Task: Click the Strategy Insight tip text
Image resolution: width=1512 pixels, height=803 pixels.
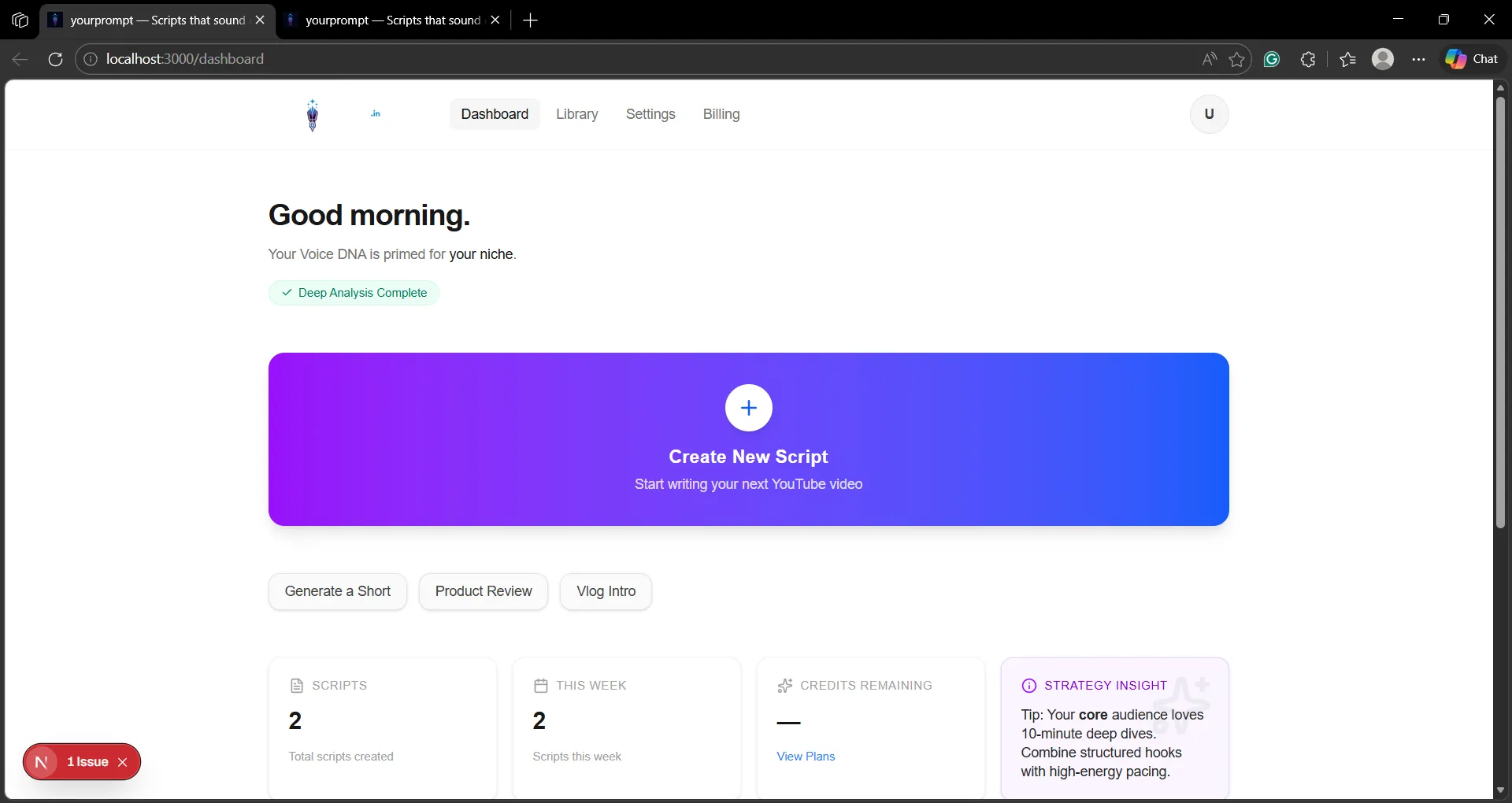Action: pyautogui.click(x=1112, y=743)
